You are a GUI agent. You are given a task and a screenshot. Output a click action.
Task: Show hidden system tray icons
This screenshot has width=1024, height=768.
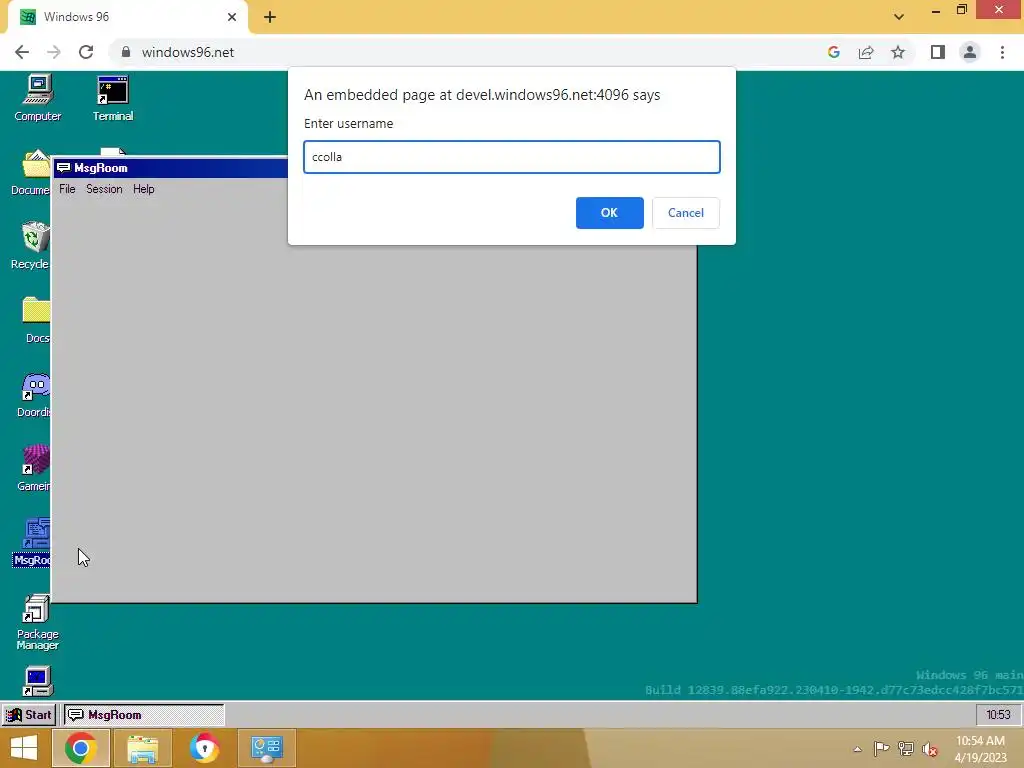click(857, 749)
